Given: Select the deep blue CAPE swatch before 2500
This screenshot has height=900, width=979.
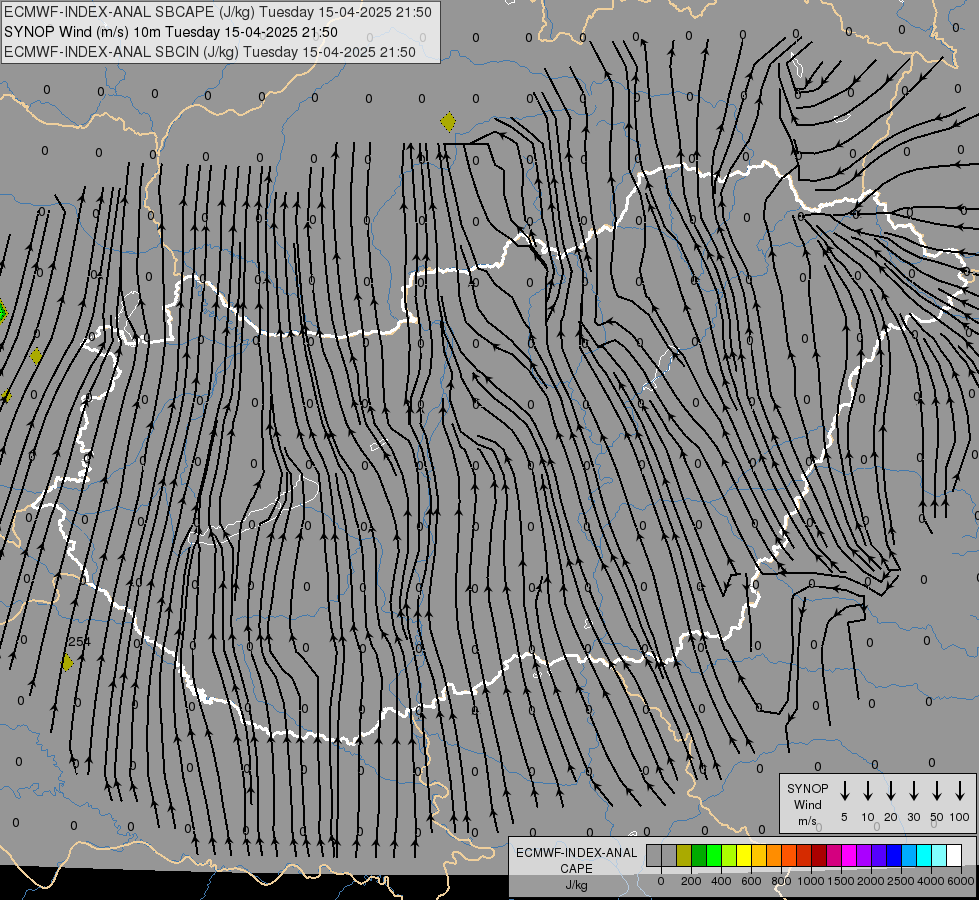Looking at the screenshot, I should (894, 856).
